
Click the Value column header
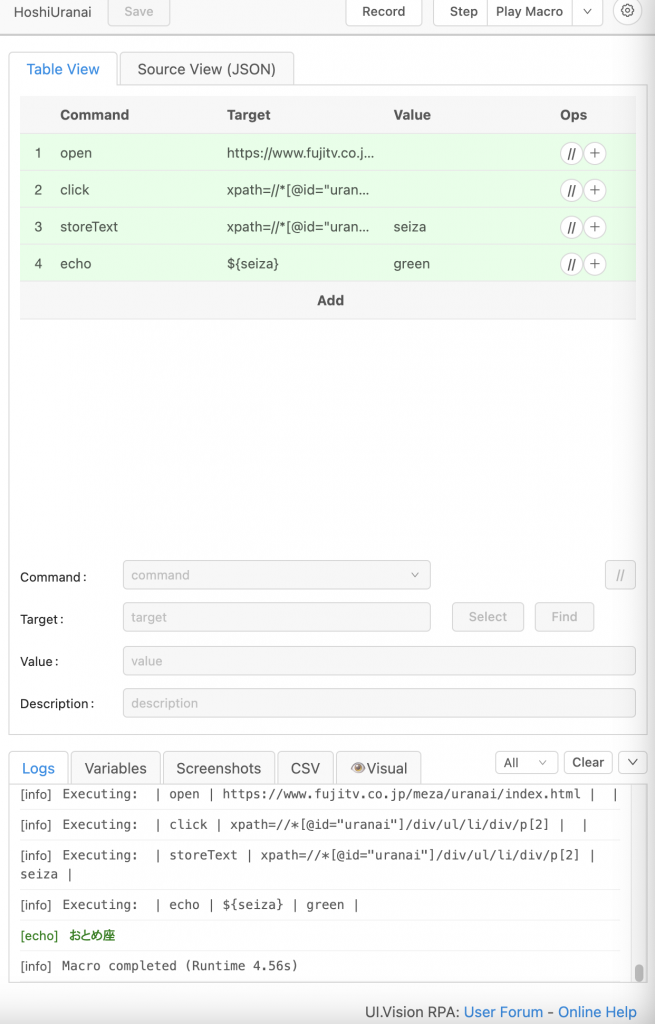tap(412, 115)
